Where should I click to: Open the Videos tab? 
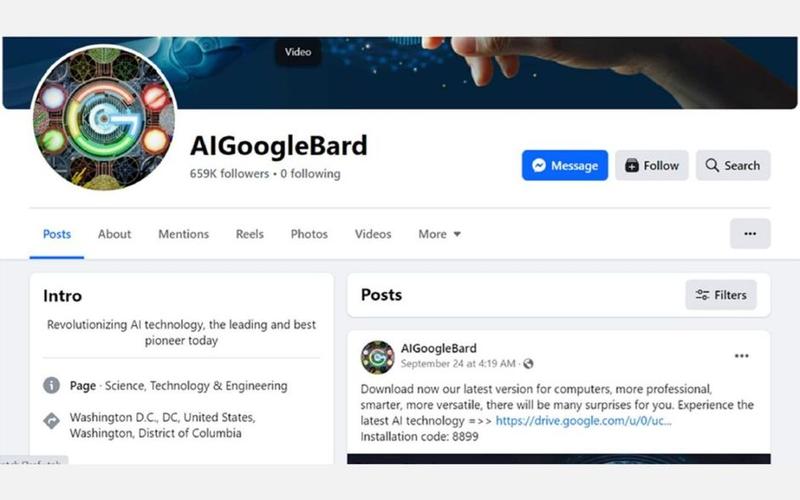pos(373,234)
